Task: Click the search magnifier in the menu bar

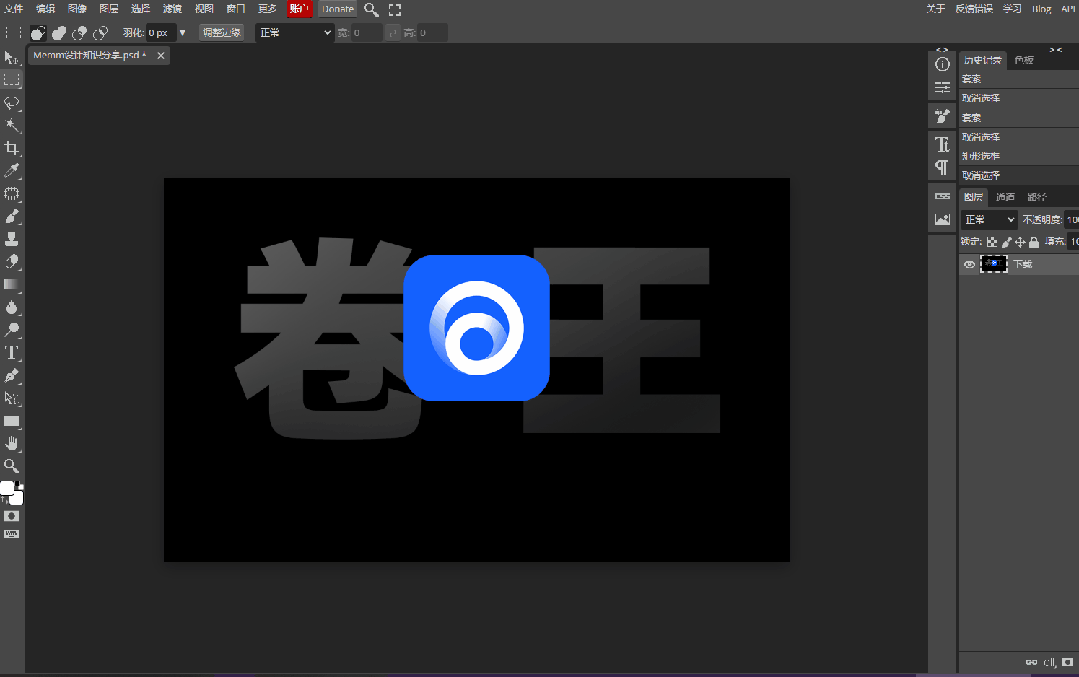Action: pos(371,9)
